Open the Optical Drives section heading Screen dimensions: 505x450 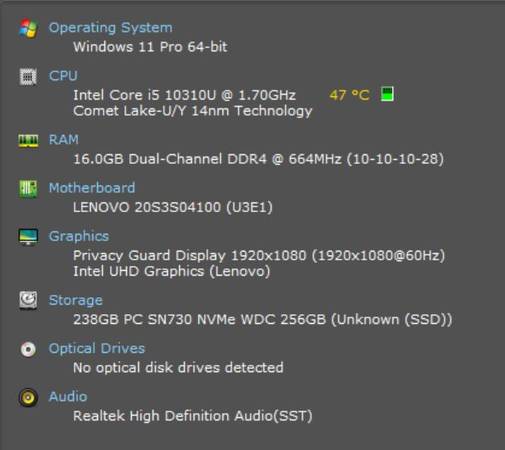click(97, 349)
